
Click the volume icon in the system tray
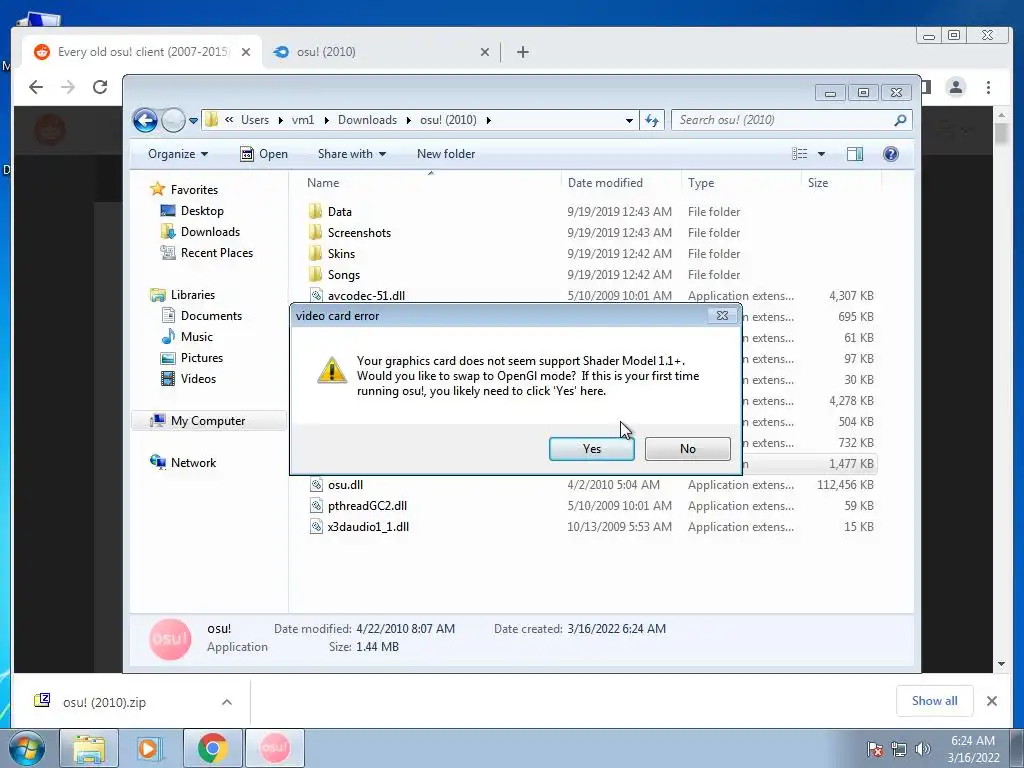point(923,748)
